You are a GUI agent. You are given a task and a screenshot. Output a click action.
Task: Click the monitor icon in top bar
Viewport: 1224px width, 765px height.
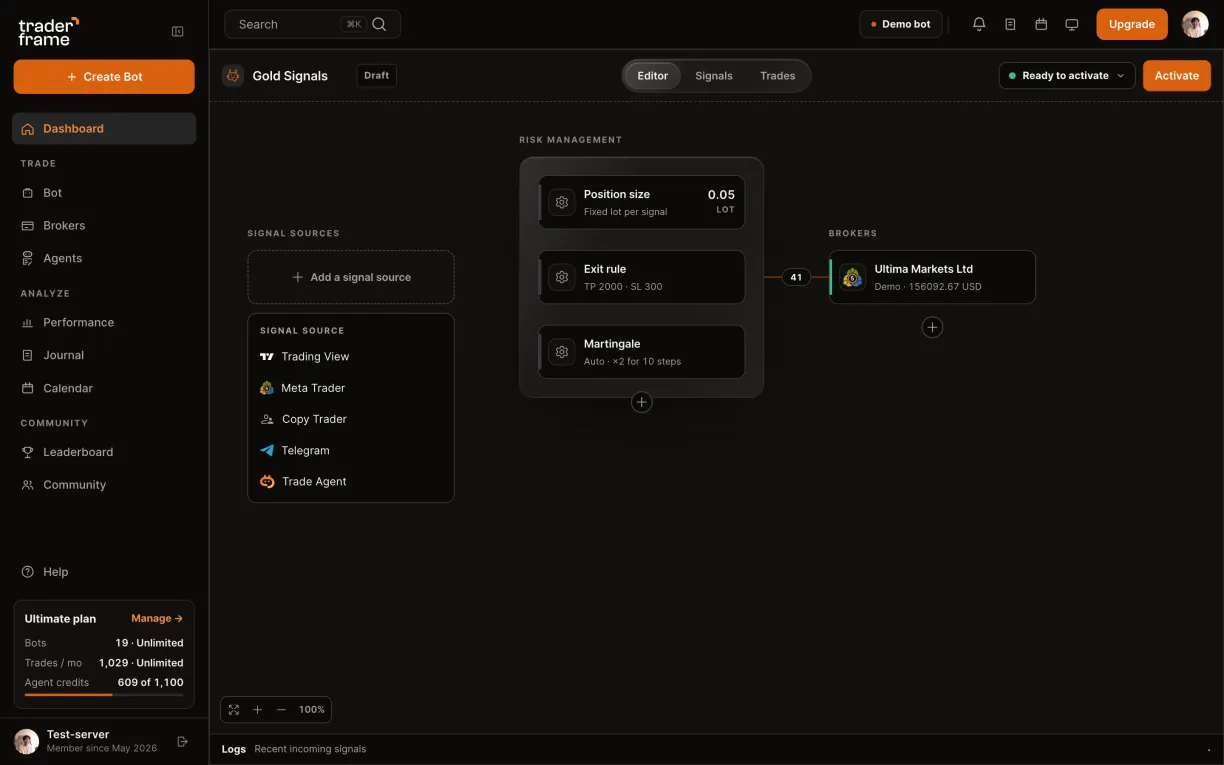(1072, 24)
